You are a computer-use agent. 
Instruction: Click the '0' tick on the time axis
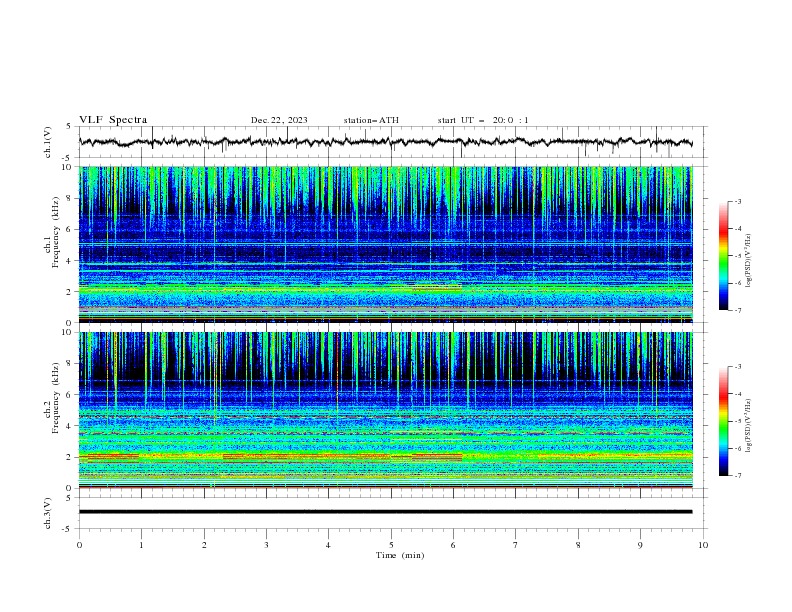point(79,545)
